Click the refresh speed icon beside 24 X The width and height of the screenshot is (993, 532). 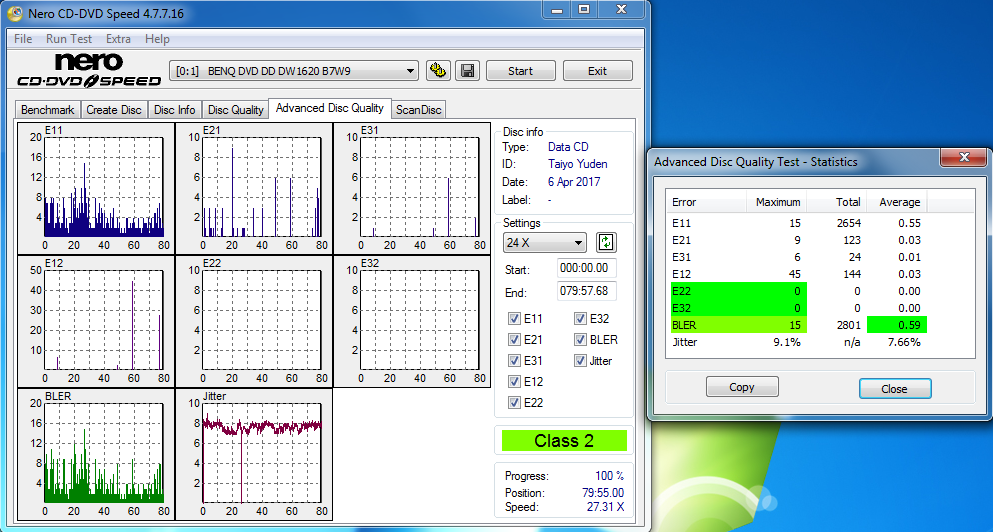(x=606, y=242)
